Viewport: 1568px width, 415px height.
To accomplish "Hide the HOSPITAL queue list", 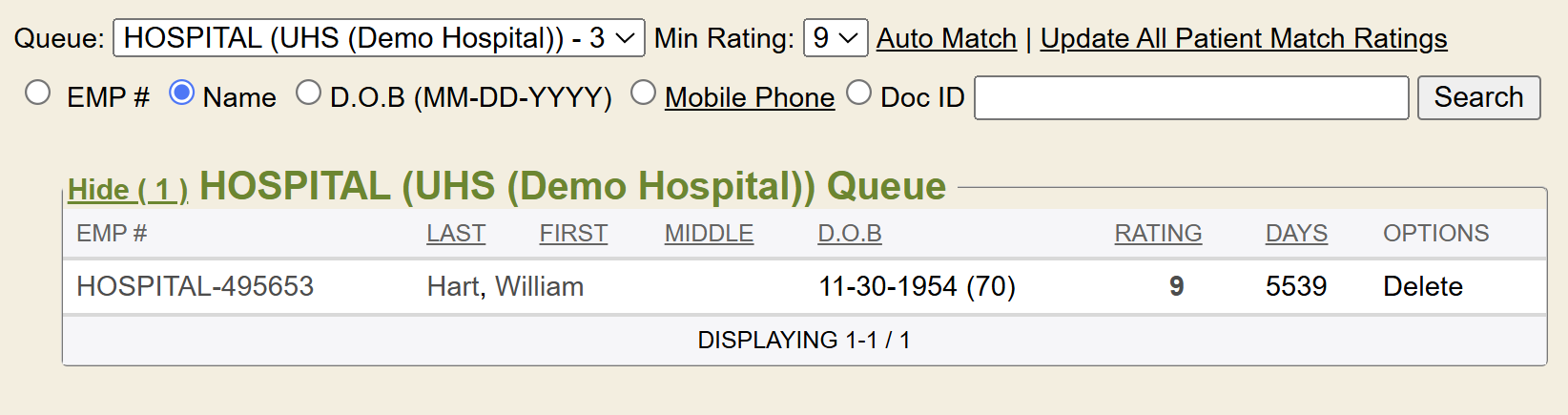I will coord(128,190).
